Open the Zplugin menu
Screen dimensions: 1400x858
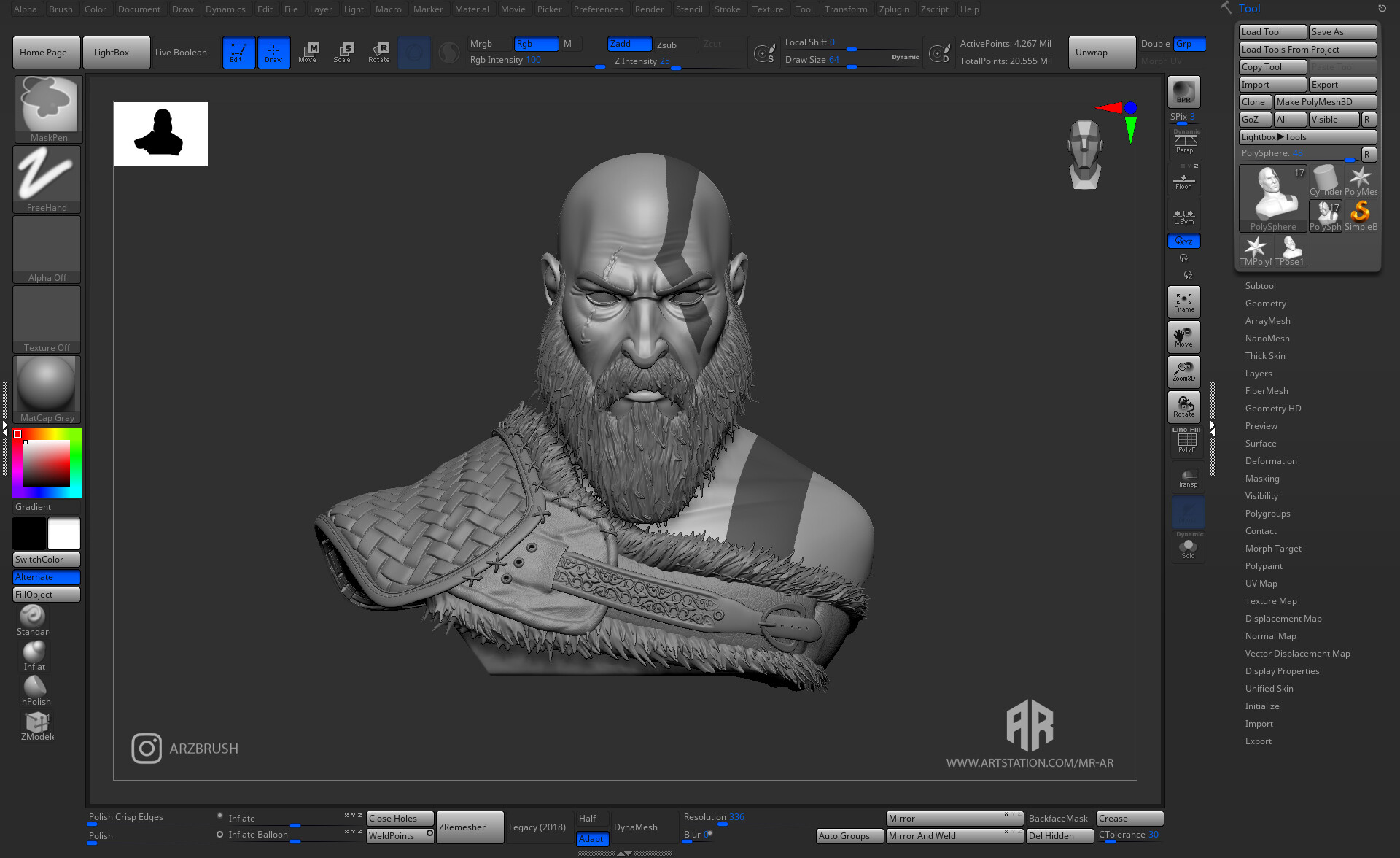(x=895, y=9)
